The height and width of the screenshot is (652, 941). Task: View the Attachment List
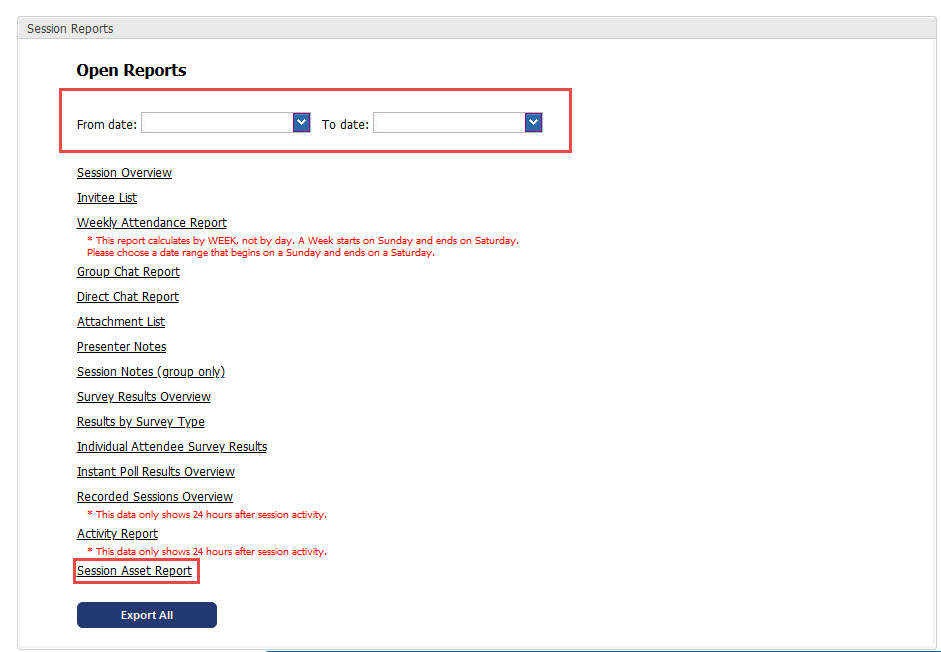121,322
